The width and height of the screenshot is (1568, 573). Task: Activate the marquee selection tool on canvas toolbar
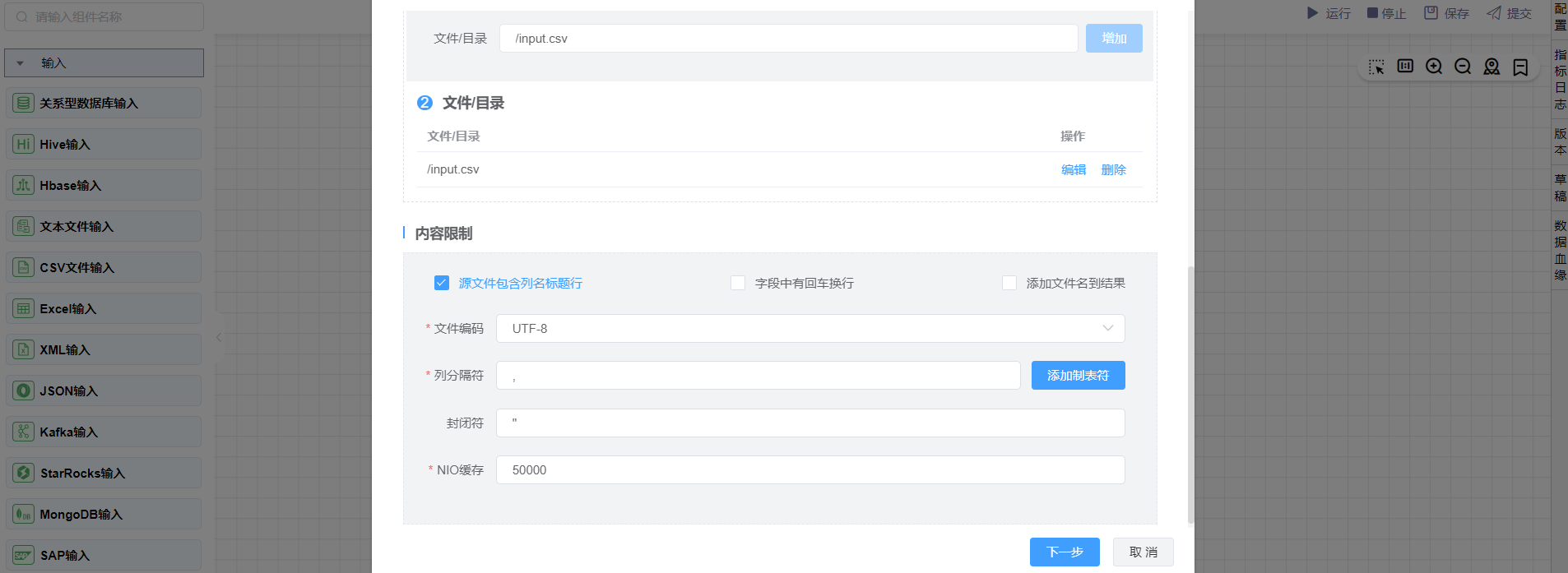1376,67
